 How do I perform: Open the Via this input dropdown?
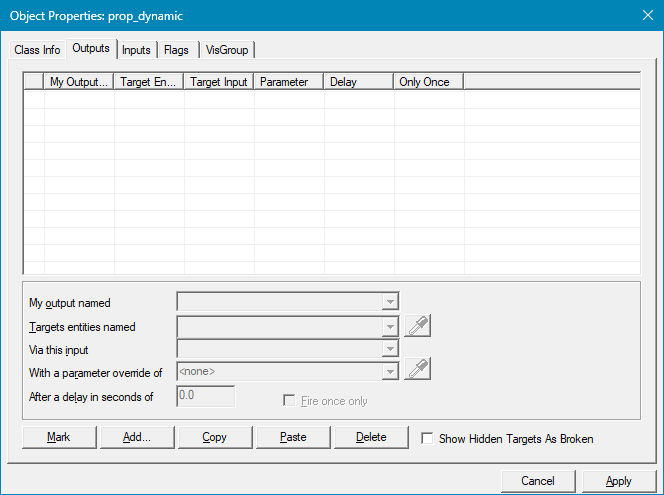(x=389, y=348)
